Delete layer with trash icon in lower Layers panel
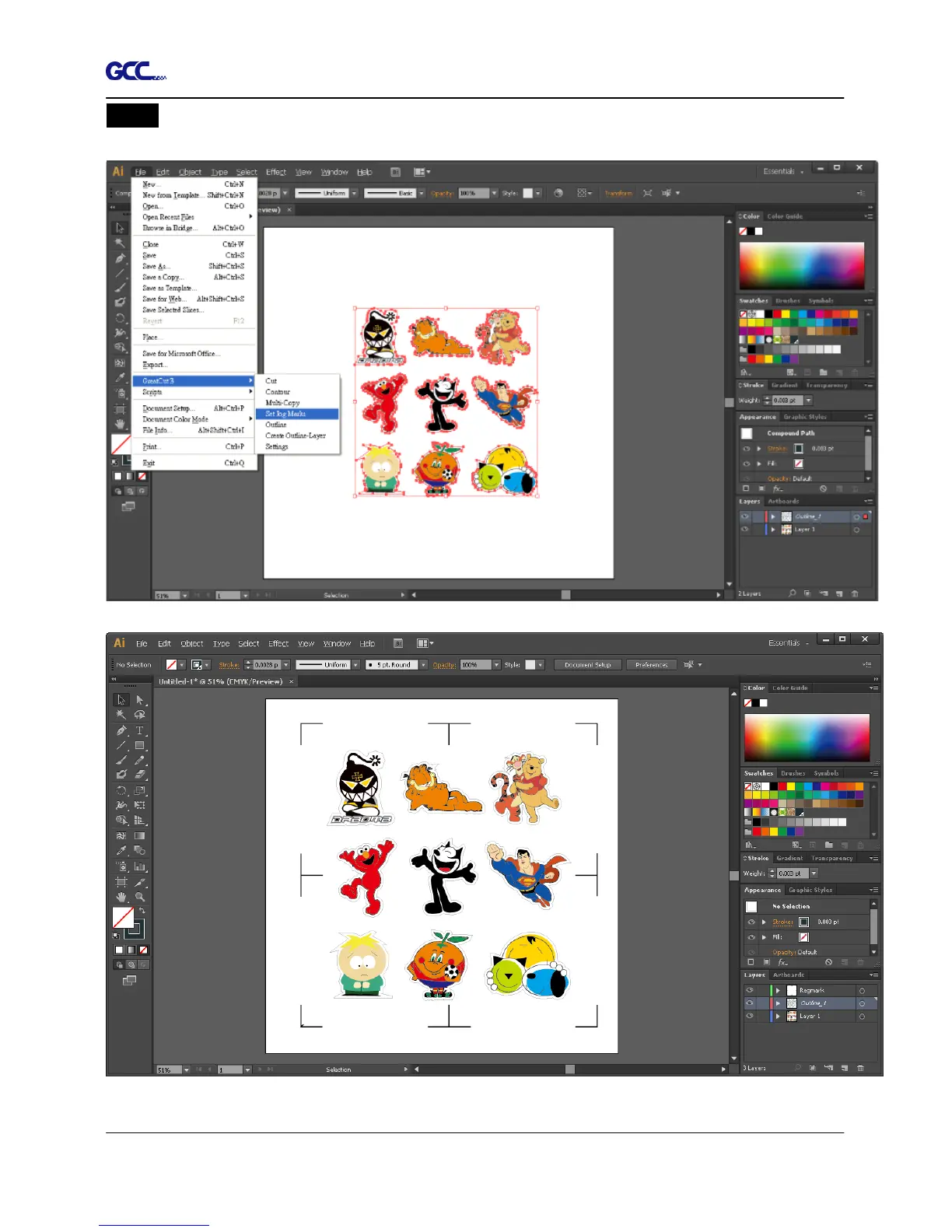This screenshot has width=952, height=1232. [x=860, y=1068]
